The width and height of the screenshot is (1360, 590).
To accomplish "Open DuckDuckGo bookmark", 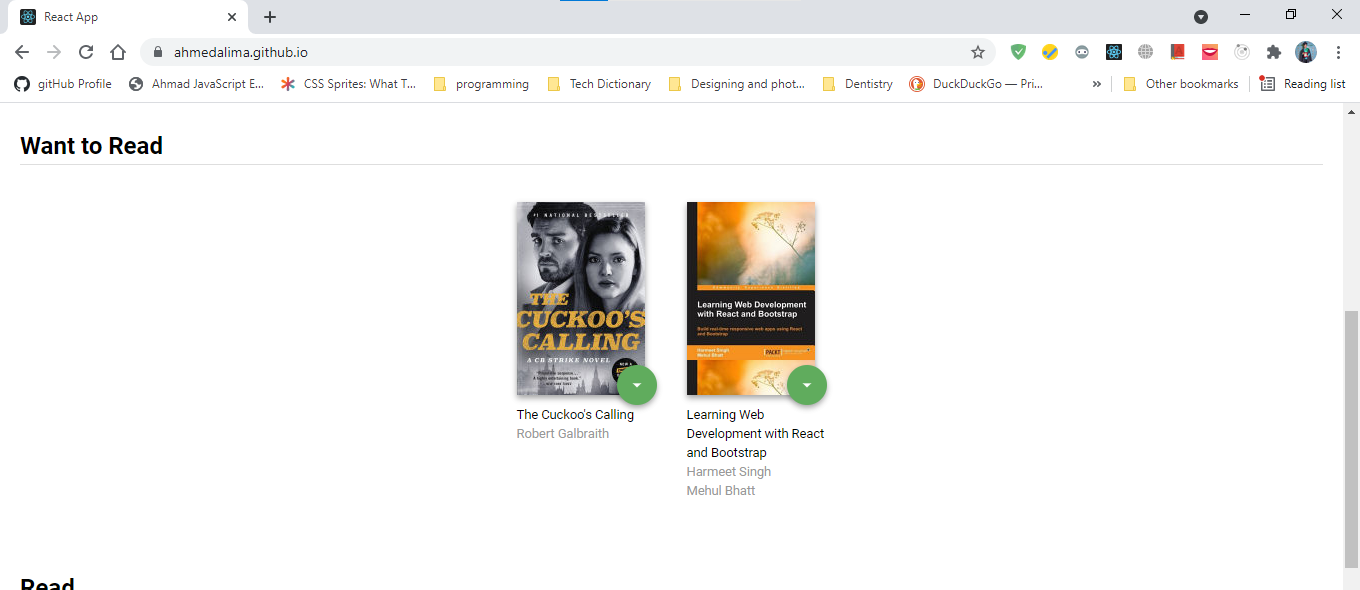I will click(x=976, y=84).
